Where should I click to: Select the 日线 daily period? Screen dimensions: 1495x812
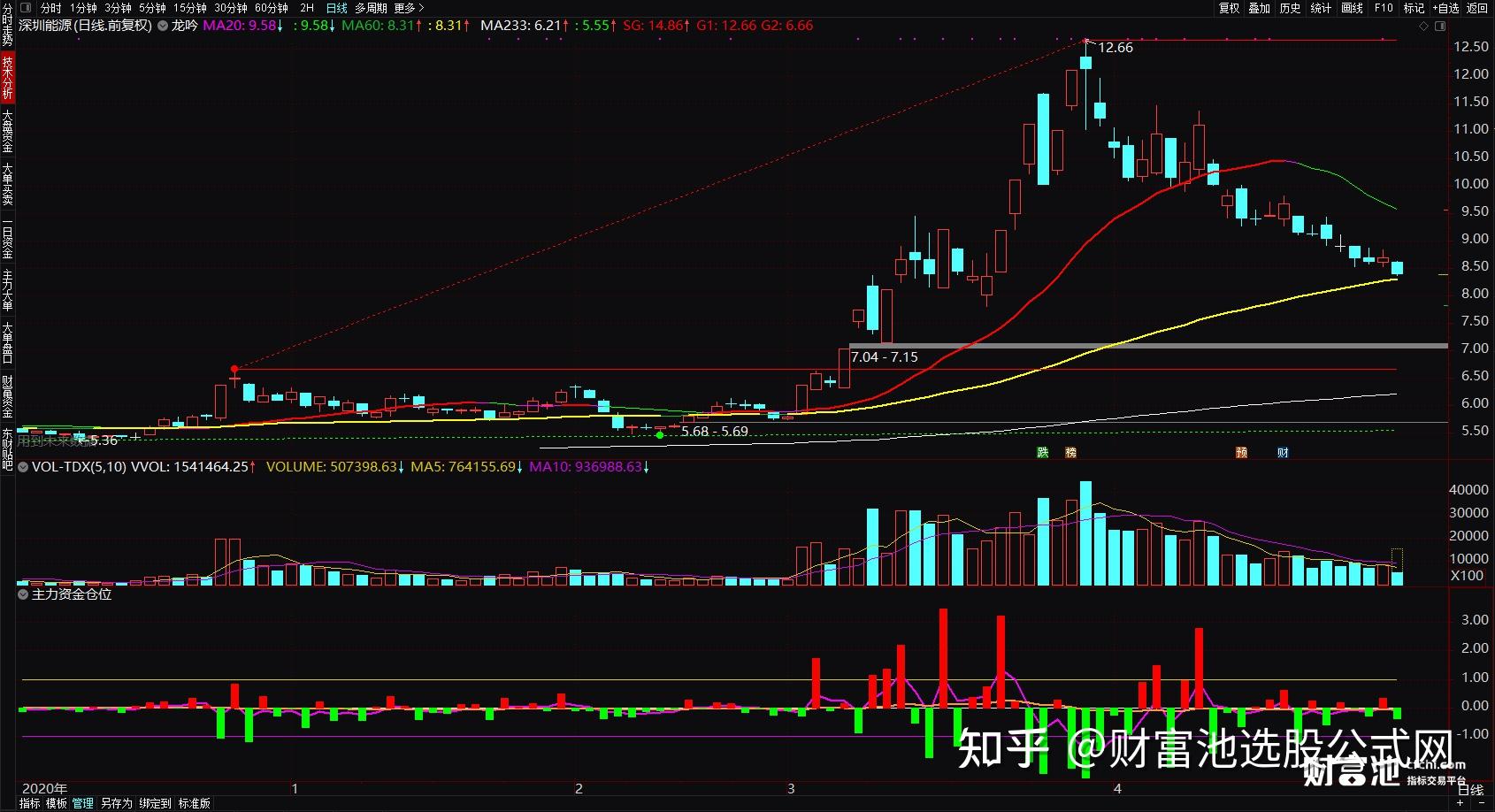pos(336,8)
